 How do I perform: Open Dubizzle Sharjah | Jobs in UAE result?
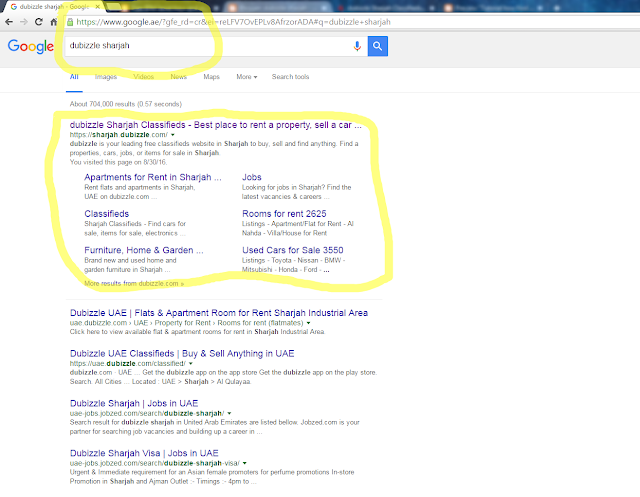click(x=134, y=403)
